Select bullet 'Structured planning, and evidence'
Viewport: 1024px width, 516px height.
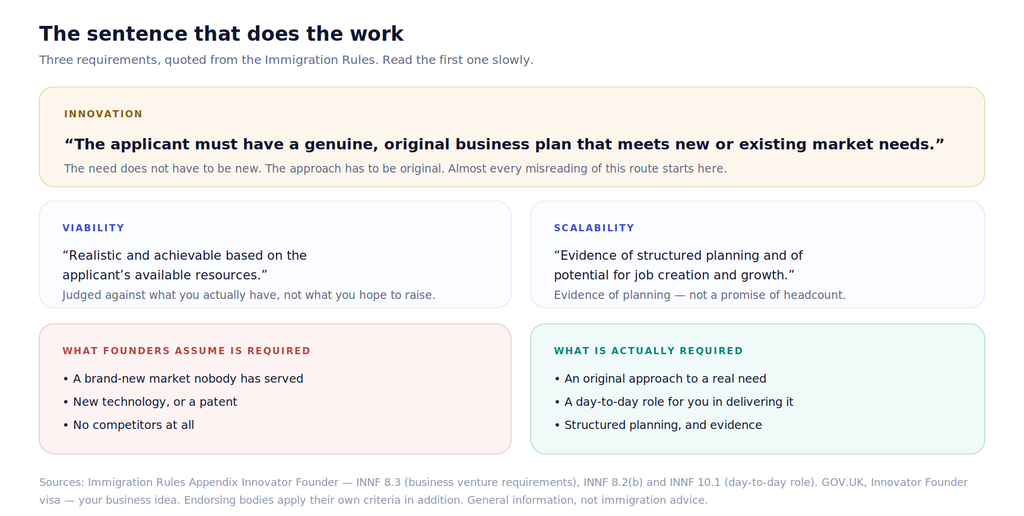(658, 425)
